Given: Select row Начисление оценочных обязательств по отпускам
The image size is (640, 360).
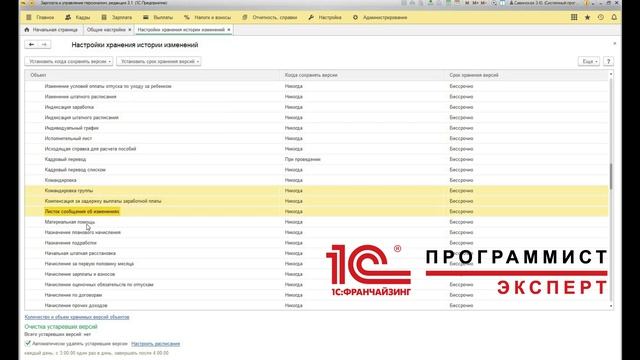Looking at the screenshot, I should [x=316, y=285].
